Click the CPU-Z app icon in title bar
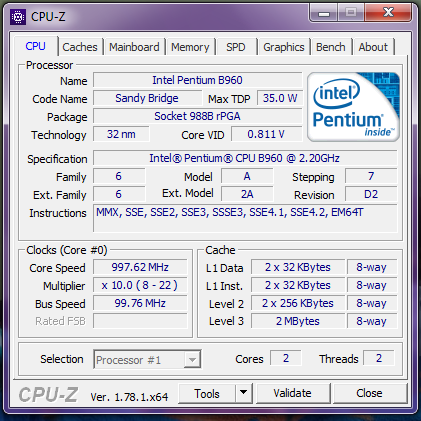 point(18,17)
